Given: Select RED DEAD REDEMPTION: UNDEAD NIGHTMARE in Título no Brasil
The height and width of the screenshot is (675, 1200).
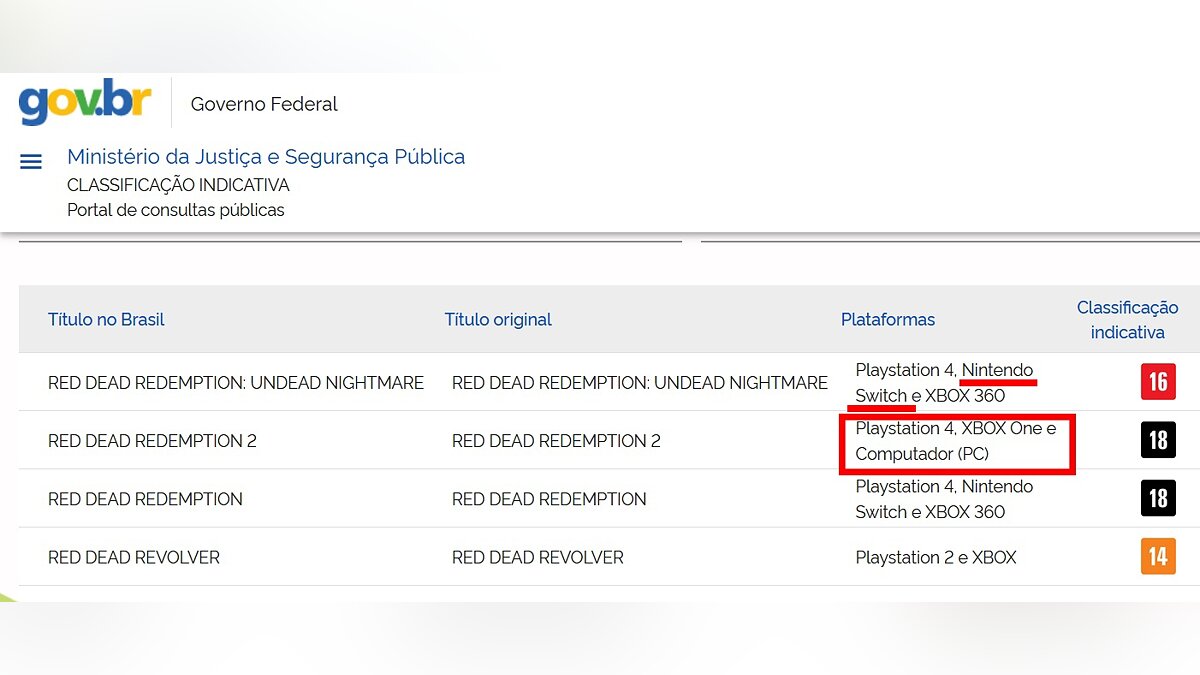Looking at the screenshot, I should [236, 383].
